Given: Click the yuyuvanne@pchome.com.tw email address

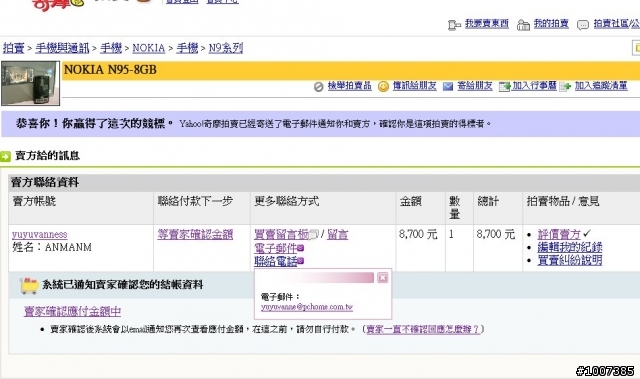Looking at the screenshot, I should coord(307,307).
